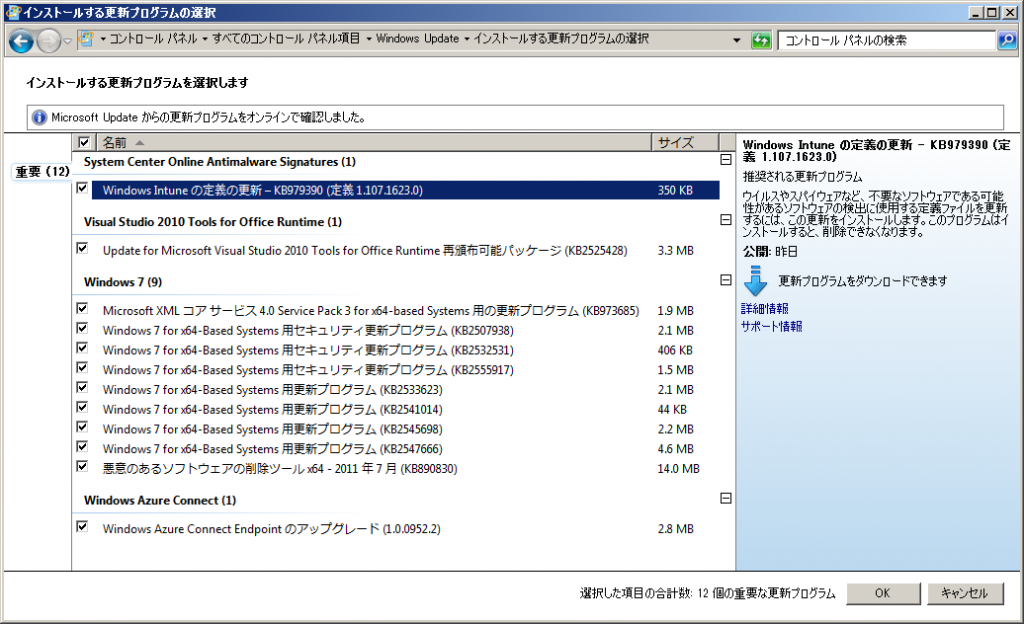Screen dimensions: 1024x624
Task: Click the blue download arrow icon
Action: click(756, 281)
